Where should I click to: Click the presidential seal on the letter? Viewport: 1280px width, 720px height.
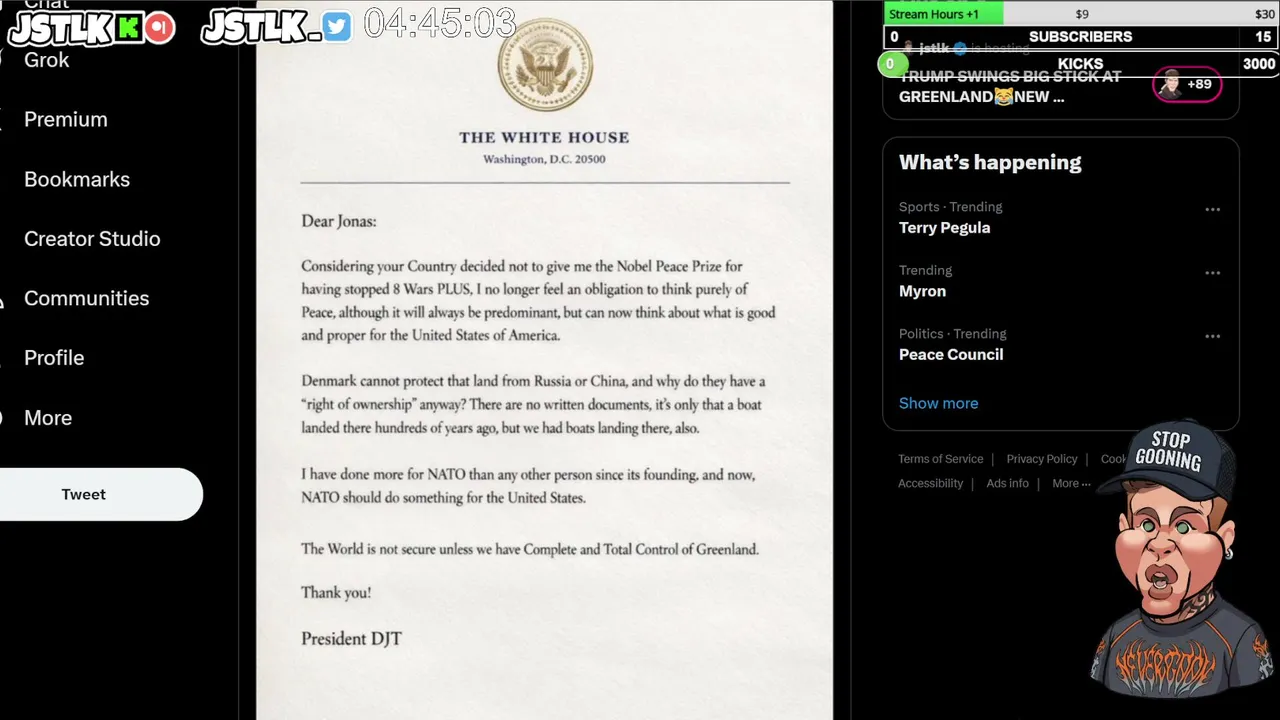click(x=545, y=65)
